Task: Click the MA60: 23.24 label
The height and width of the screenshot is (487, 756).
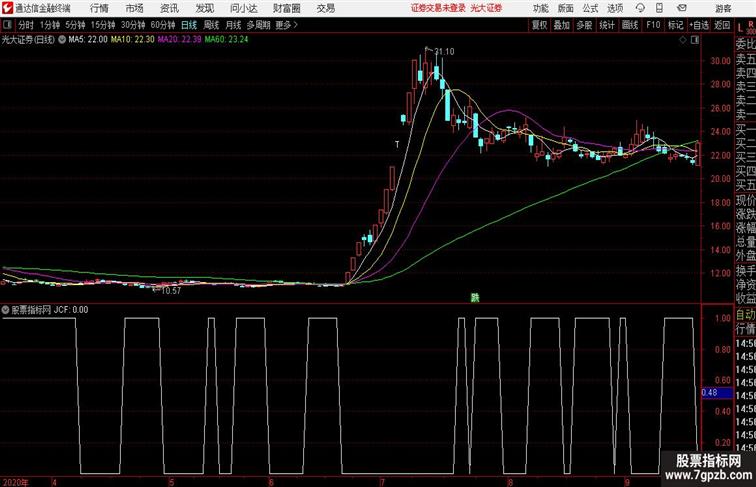Action: click(226, 40)
